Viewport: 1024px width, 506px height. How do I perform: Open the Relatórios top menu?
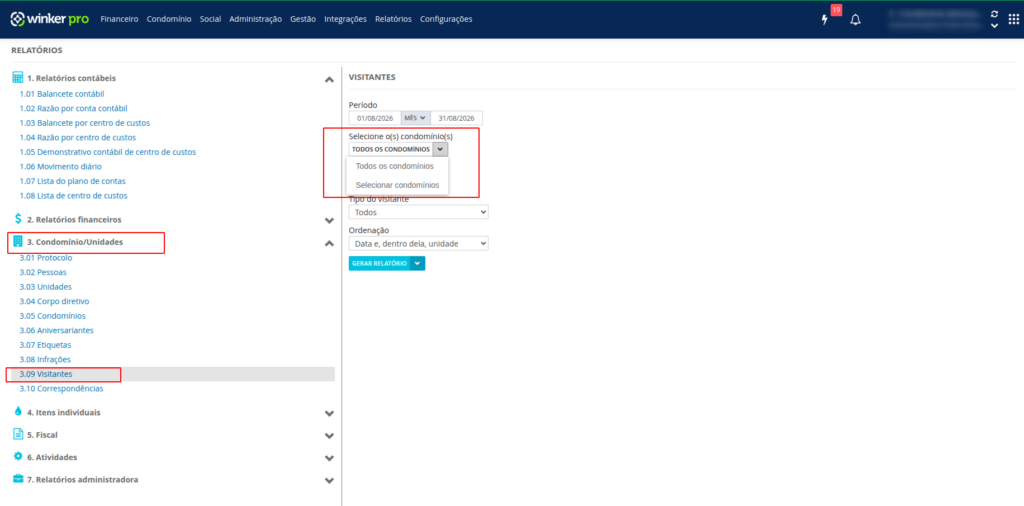pos(393,19)
